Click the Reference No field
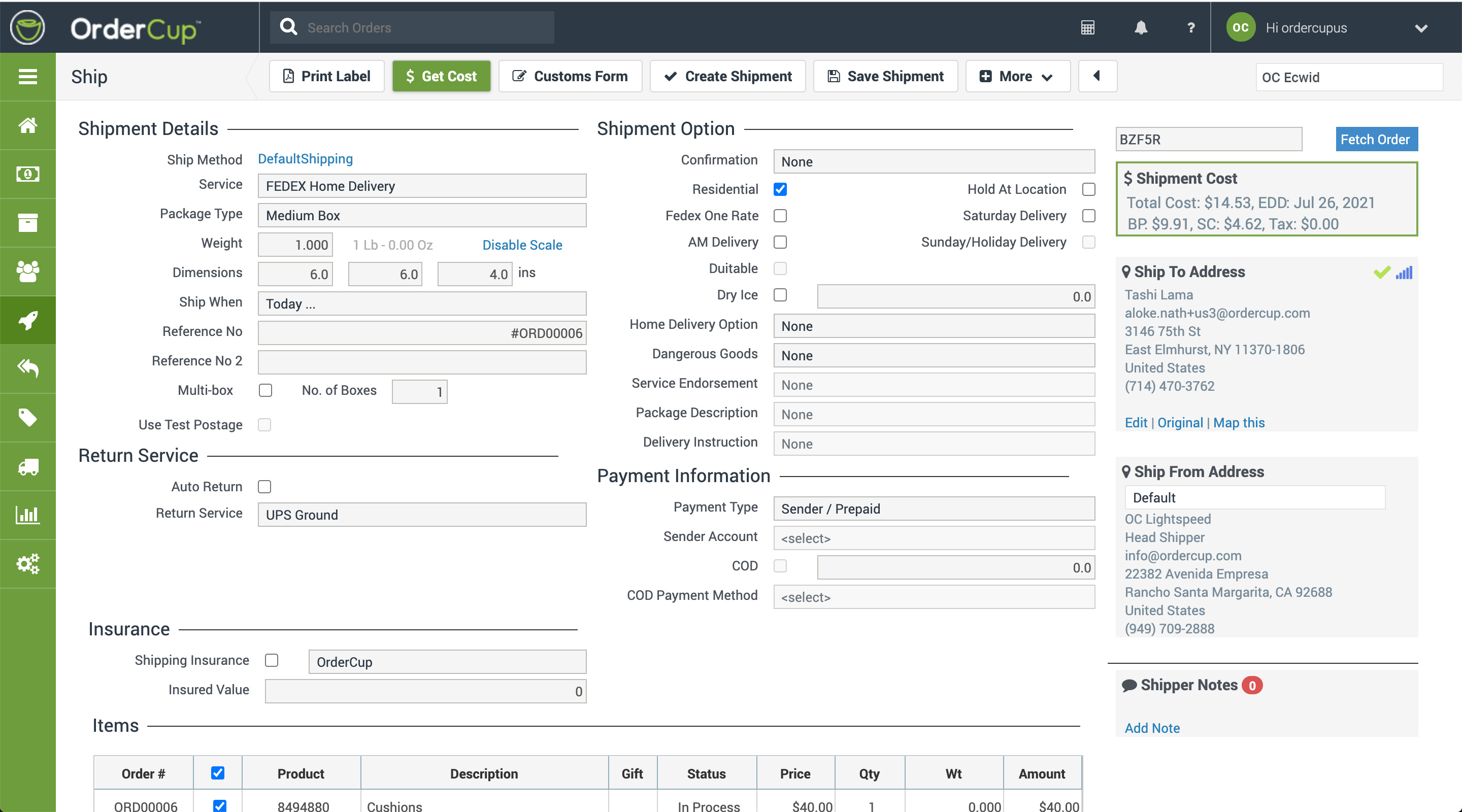Image resolution: width=1462 pixels, height=812 pixels. [422, 333]
